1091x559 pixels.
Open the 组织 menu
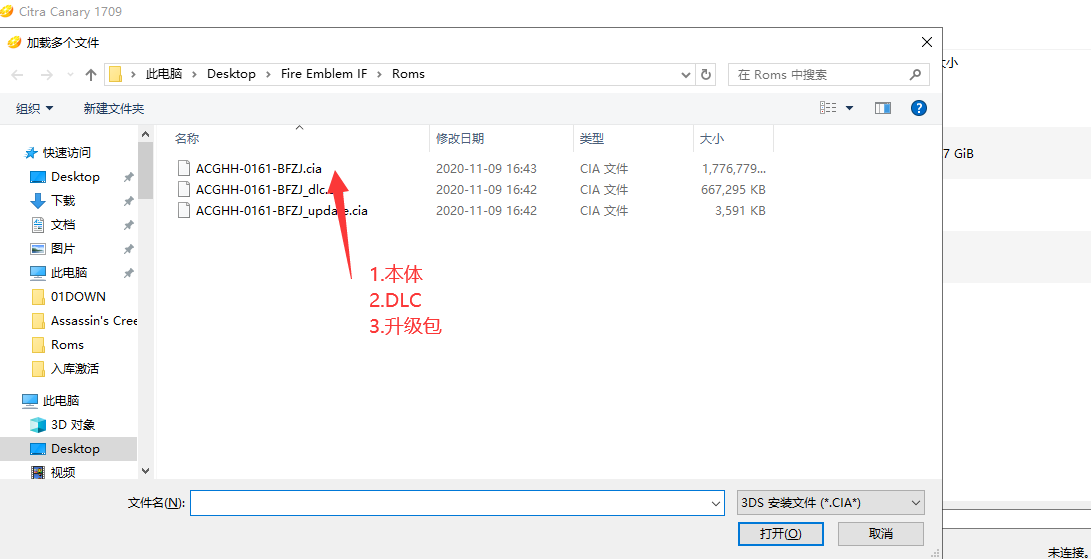click(x=35, y=108)
